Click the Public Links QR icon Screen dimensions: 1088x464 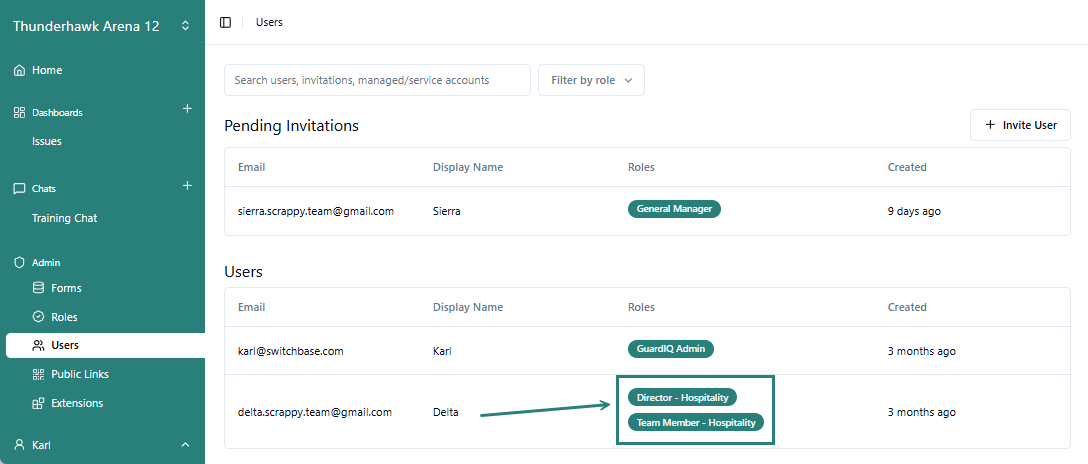pos(38,374)
